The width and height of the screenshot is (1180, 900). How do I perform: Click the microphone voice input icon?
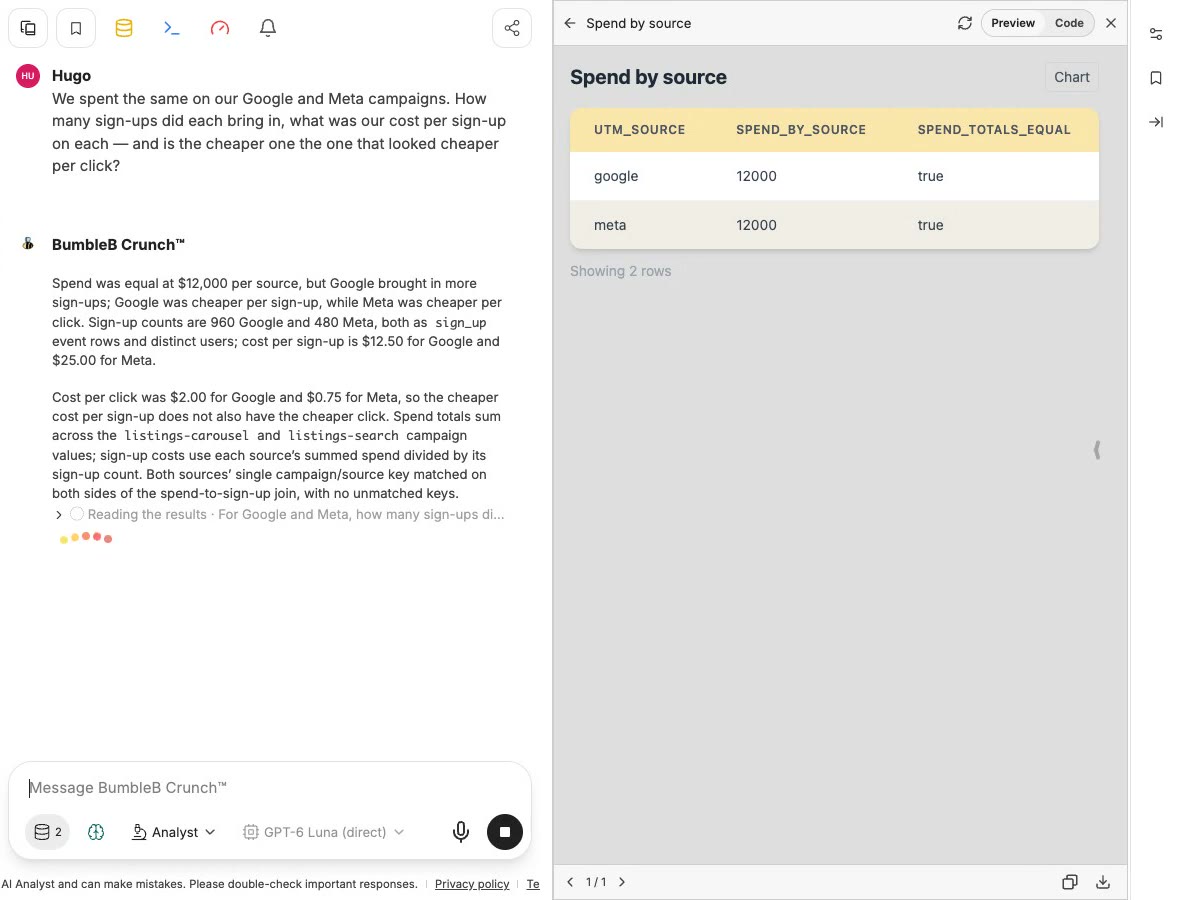(x=461, y=832)
